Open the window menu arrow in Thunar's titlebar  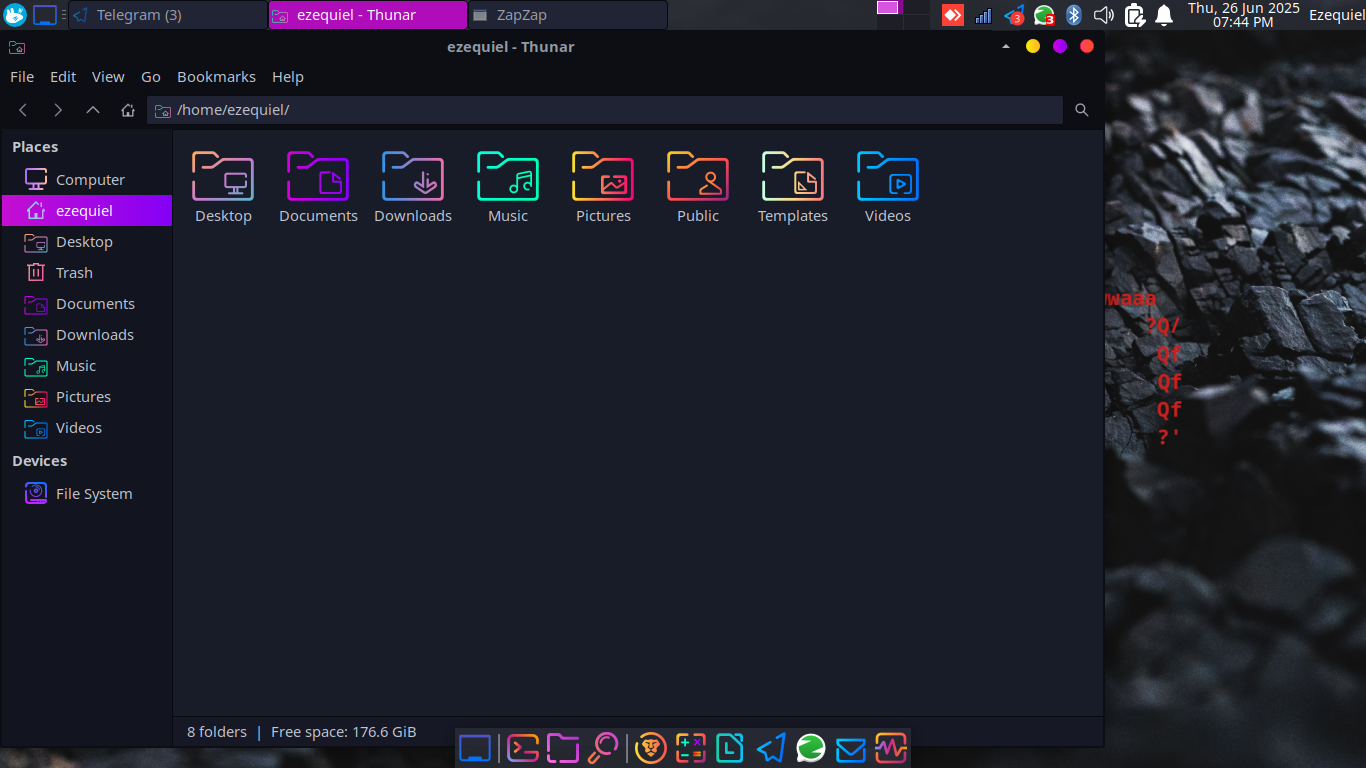(1006, 47)
